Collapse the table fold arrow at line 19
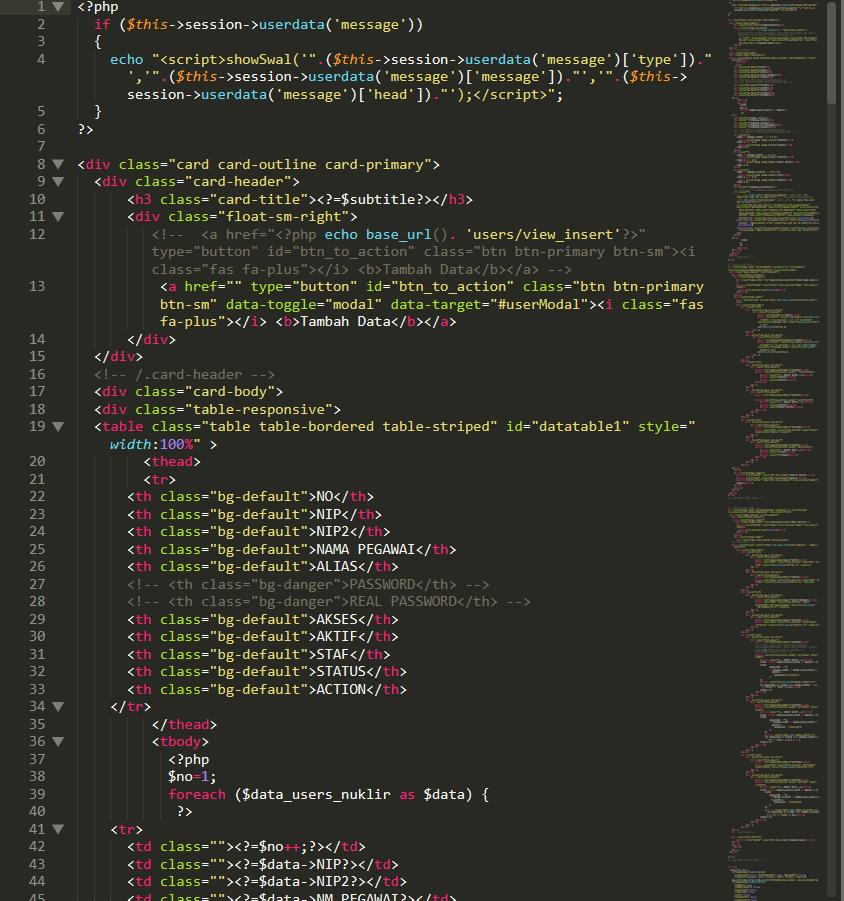This screenshot has width=844, height=901. pos(58,426)
